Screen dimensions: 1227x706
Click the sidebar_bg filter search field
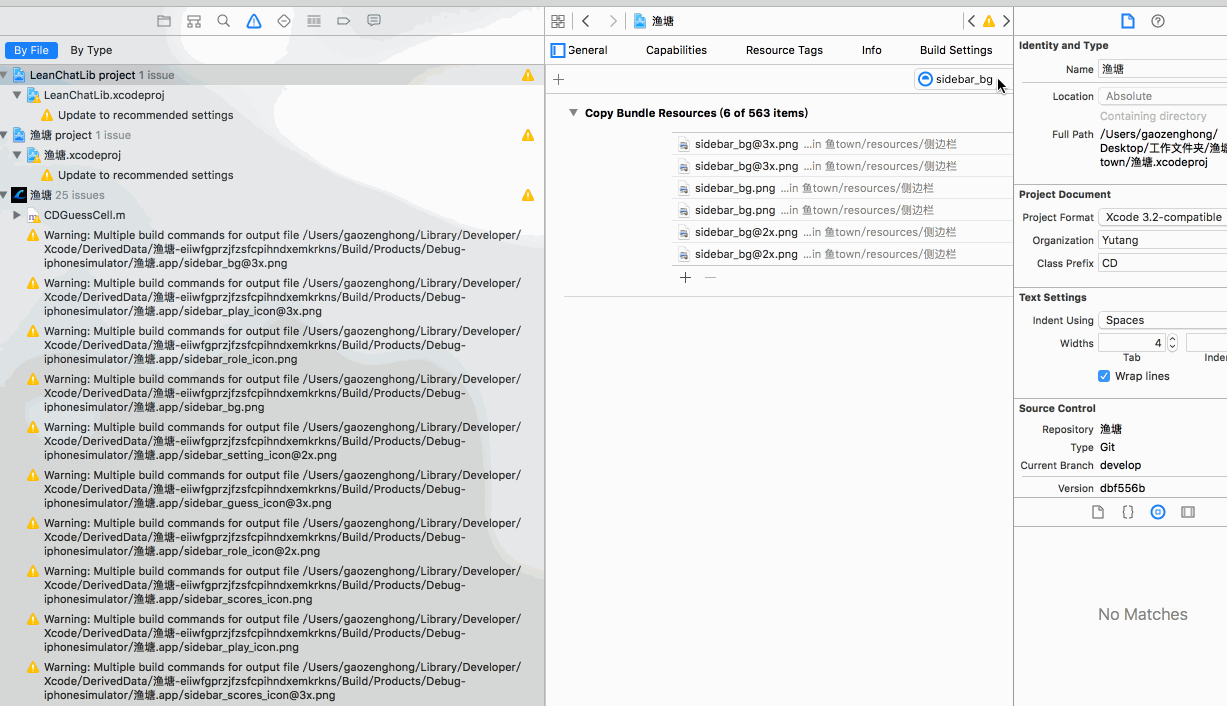tap(964, 79)
